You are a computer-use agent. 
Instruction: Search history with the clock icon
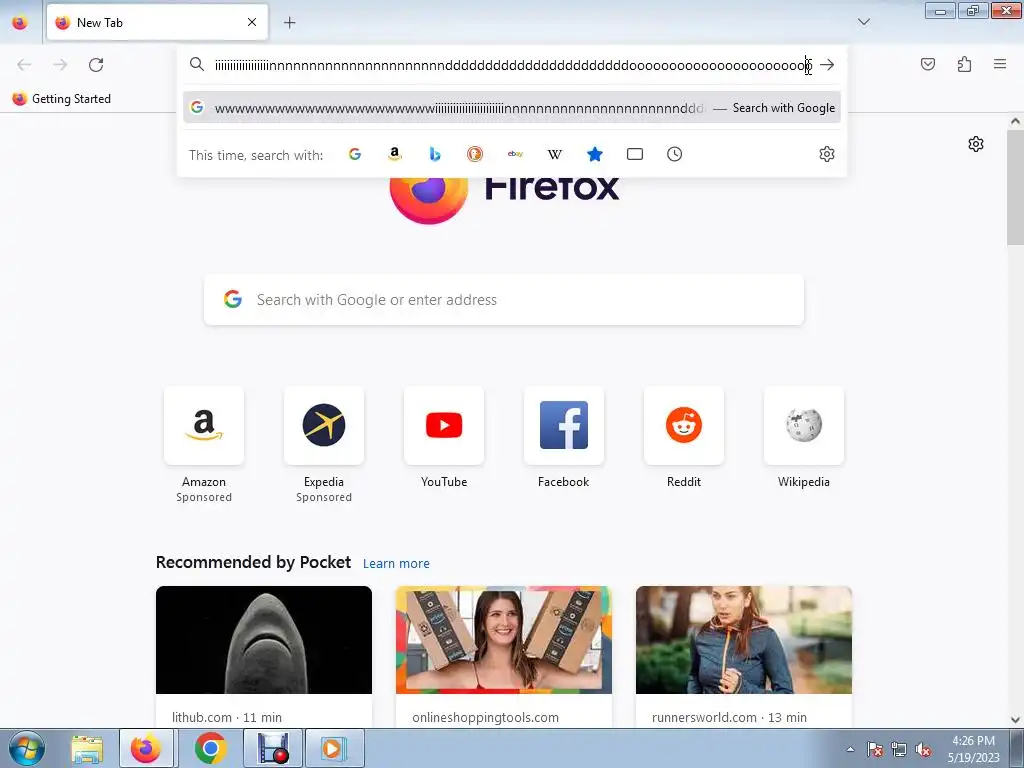tap(675, 154)
